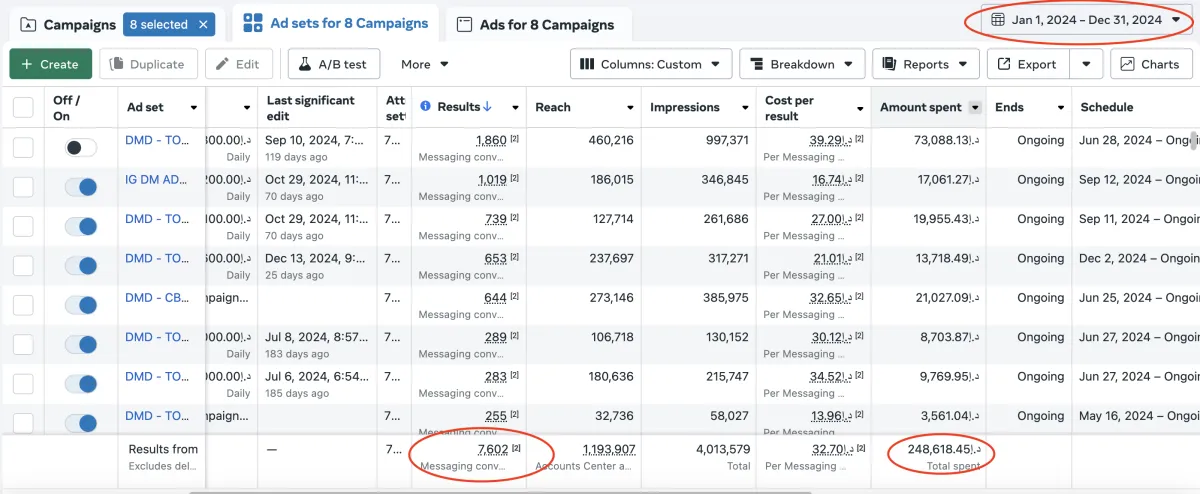Click the green Create button
Image resolution: width=1200 pixels, height=494 pixels.
point(50,64)
